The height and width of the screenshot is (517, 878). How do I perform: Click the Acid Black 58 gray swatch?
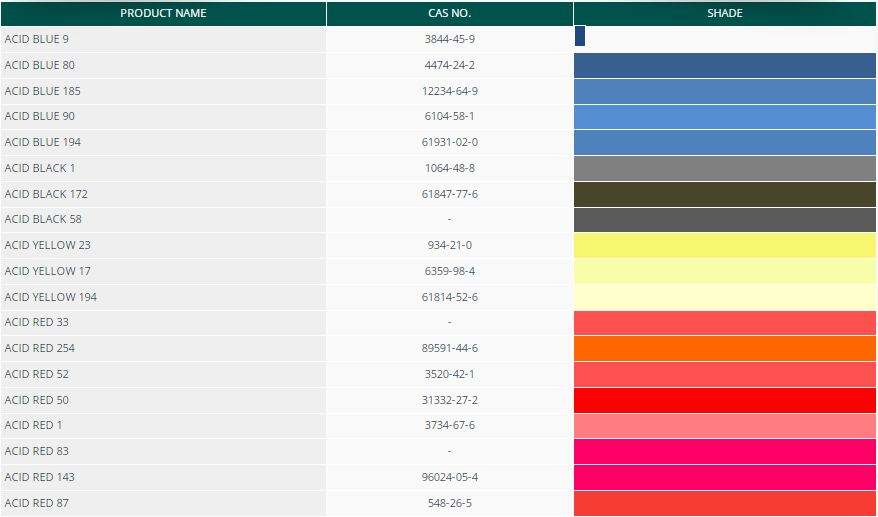click(725, 219)
